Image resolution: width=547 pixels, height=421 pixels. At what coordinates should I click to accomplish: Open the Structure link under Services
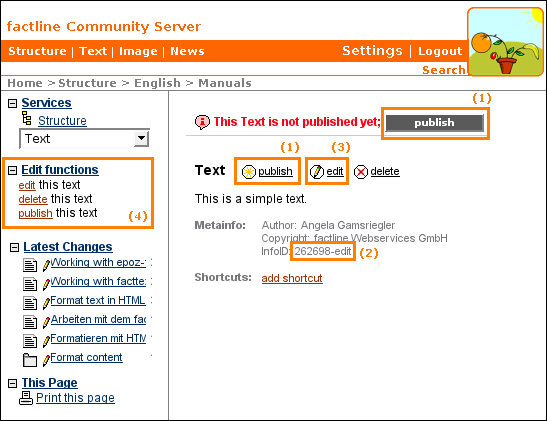click(x=62, y=121)
